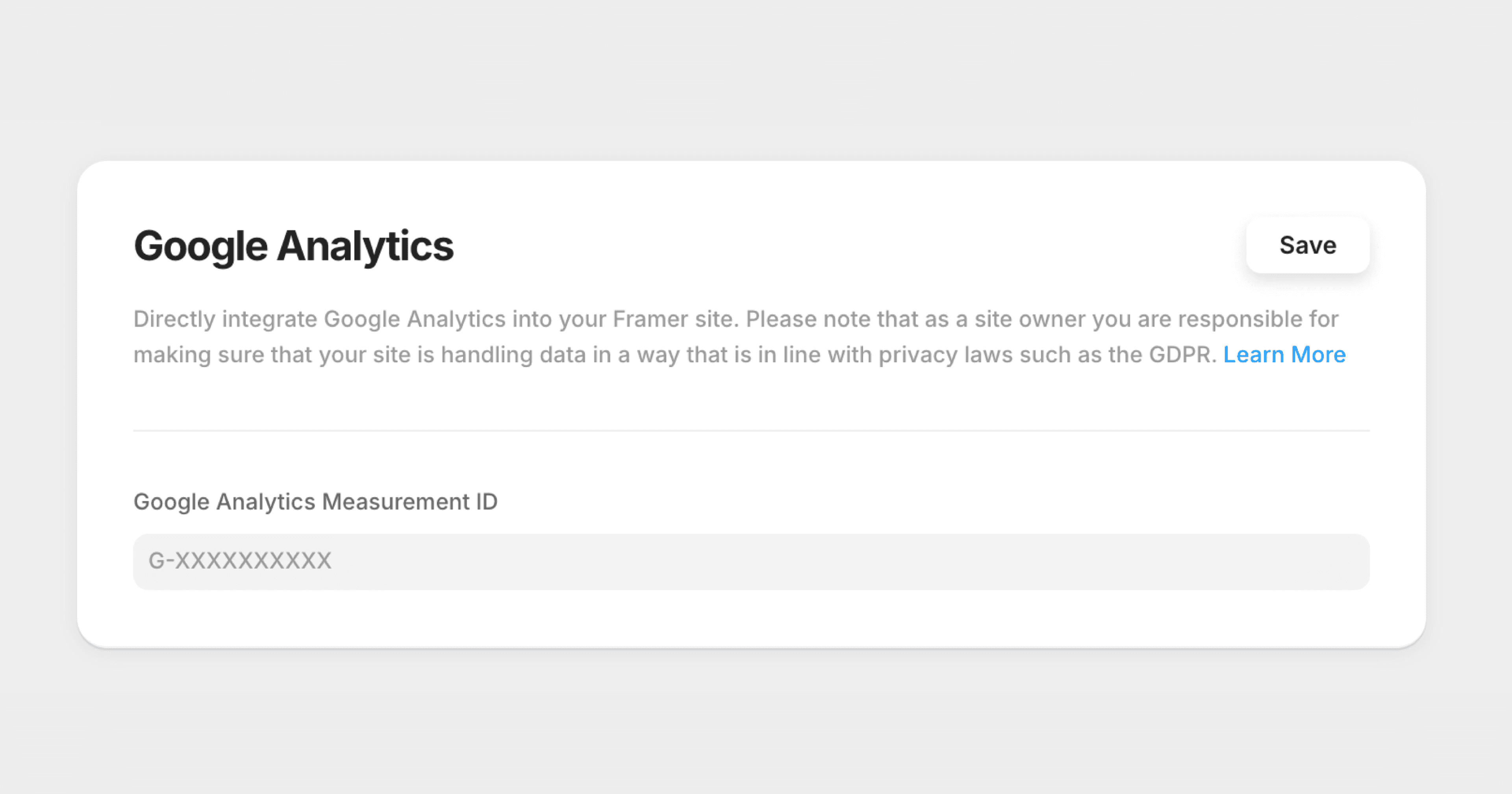Screen dimensions: 1512x794
Task: Click the right edge of the input field
Action: [x=1350, y=561]
